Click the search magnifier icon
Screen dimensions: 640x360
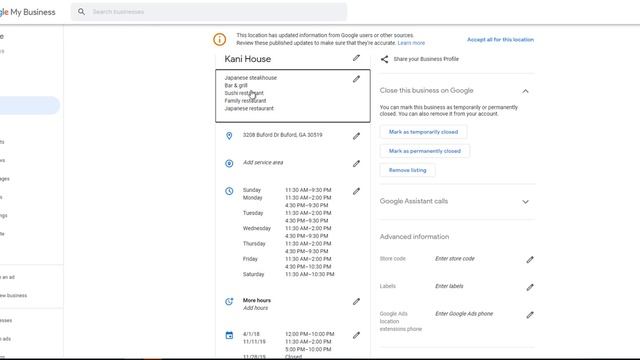(x=82, y=12)
